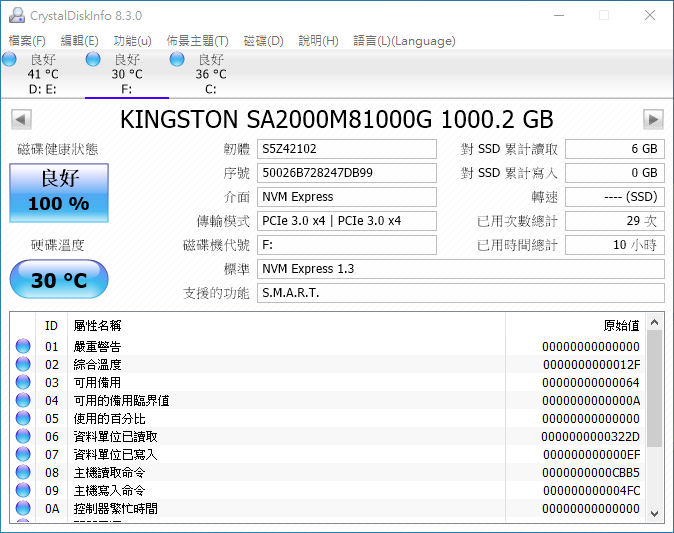Click status orb of attribute 01 嚴重警告
The height and width of the screenshot is (533, 674).
pos(23,346)
